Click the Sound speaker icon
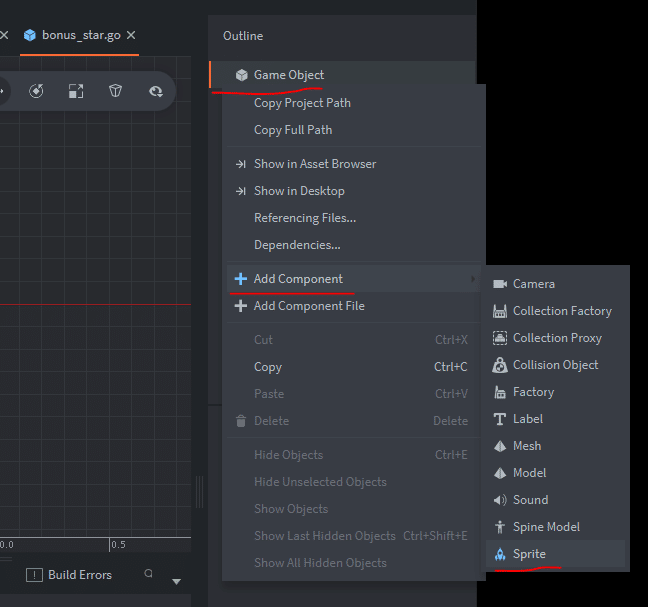This screenshot has height=607, width=648. point(500,500)
